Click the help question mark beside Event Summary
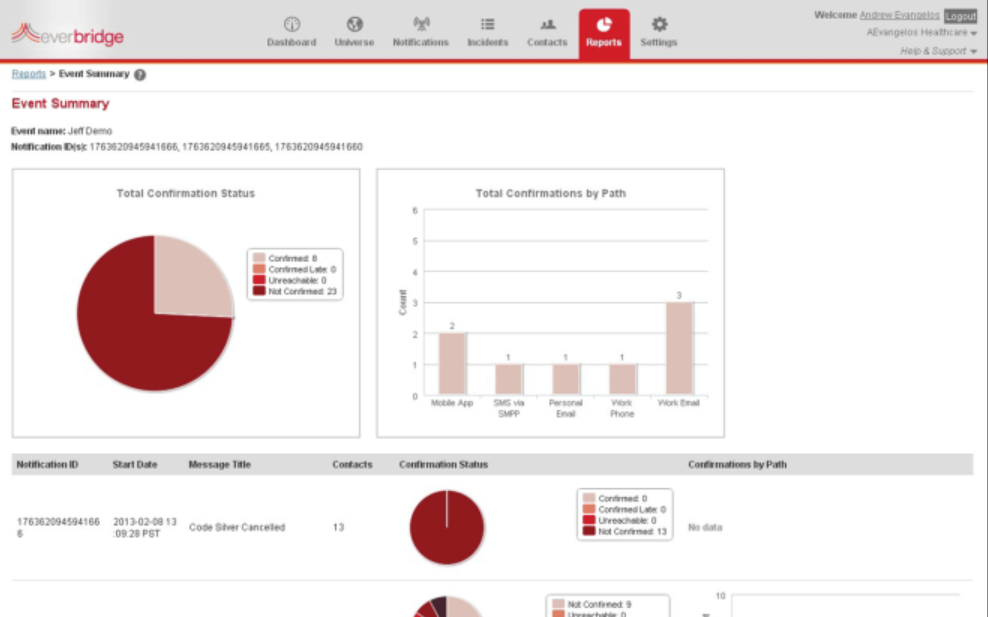The height and width of the screenshot is (617, 988). 140,74
